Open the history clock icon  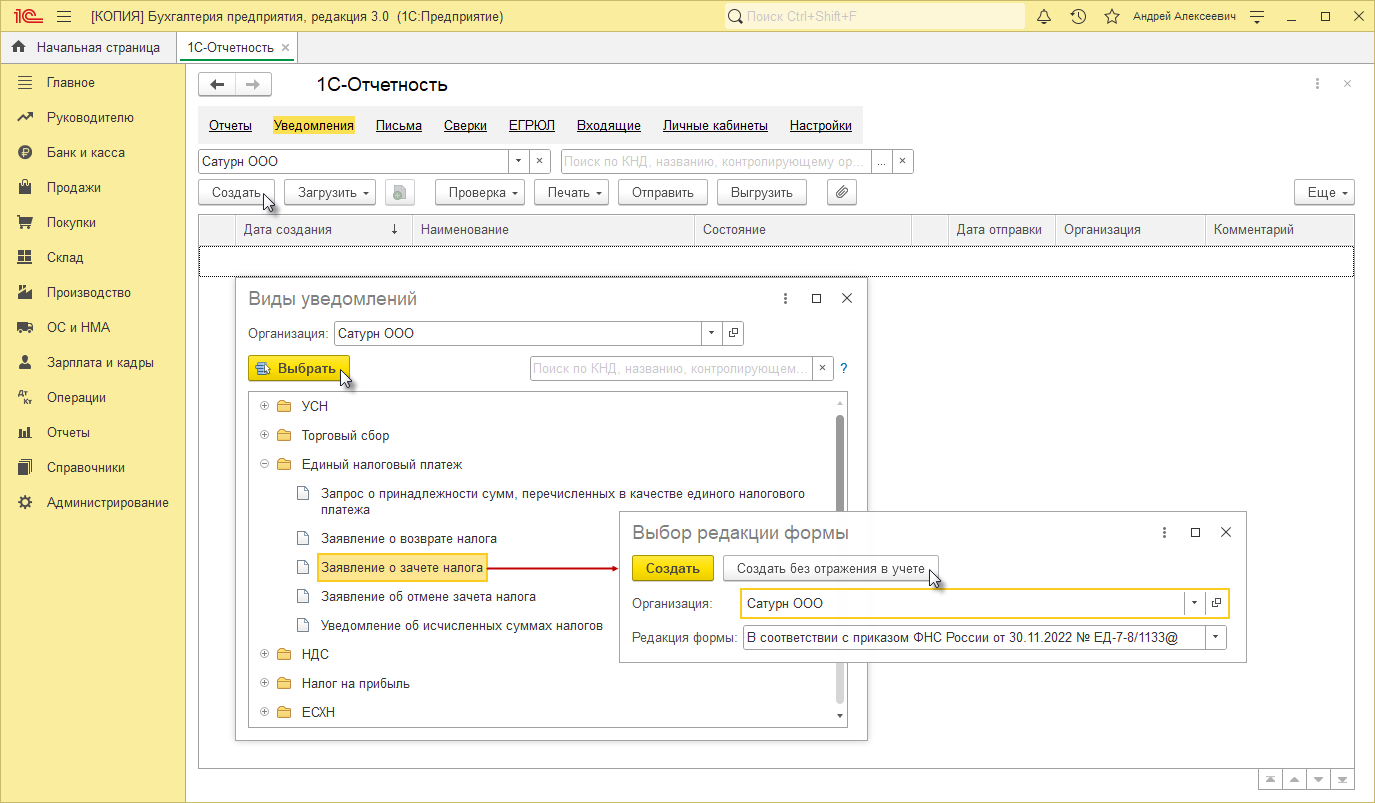coord(1078,17)
